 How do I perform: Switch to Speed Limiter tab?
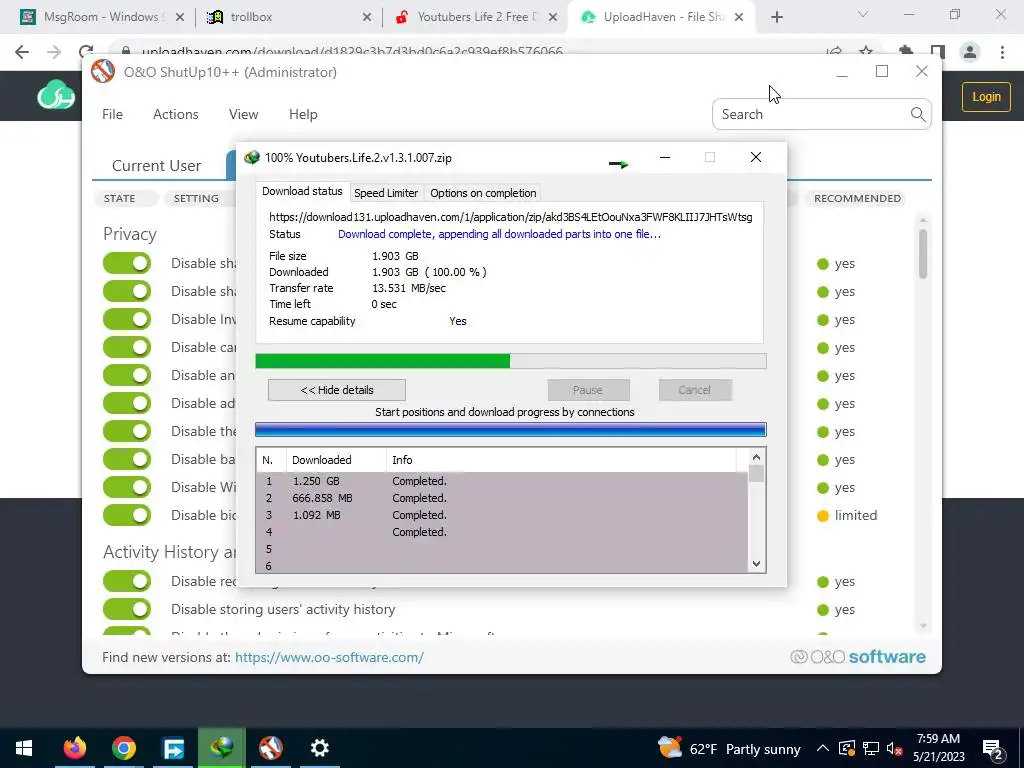tap(386, 193)
